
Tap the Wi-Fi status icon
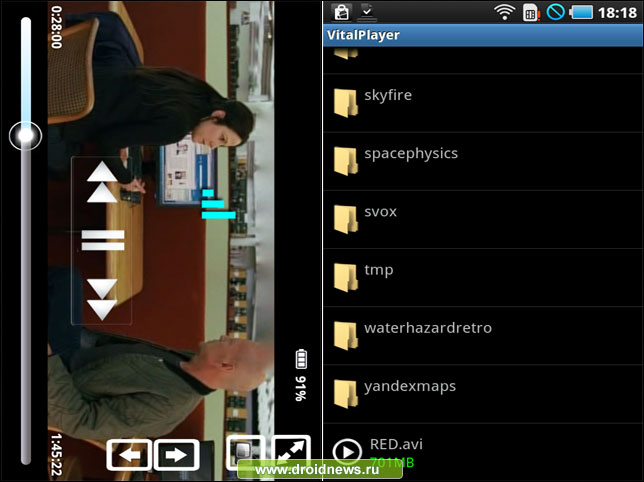click(505, 12)
